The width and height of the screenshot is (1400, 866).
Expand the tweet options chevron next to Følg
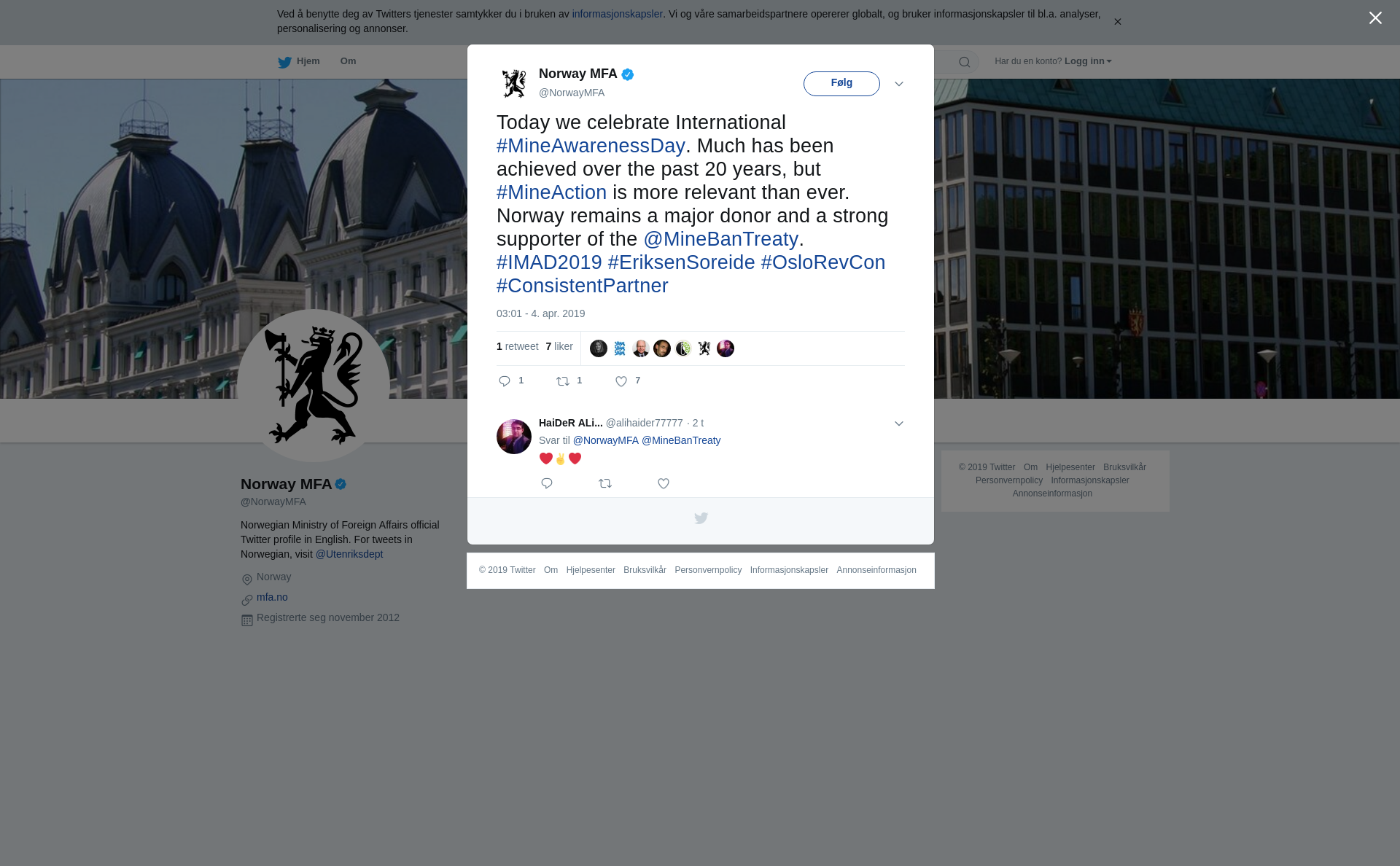pos(899,84)
